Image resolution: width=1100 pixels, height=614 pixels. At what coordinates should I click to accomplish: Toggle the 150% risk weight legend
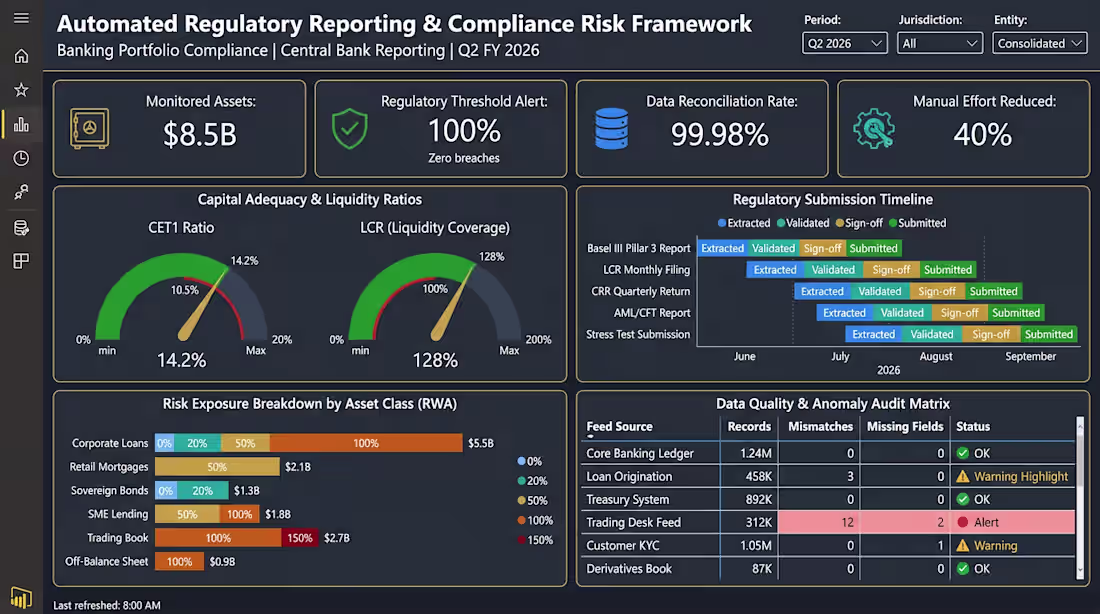535,540
